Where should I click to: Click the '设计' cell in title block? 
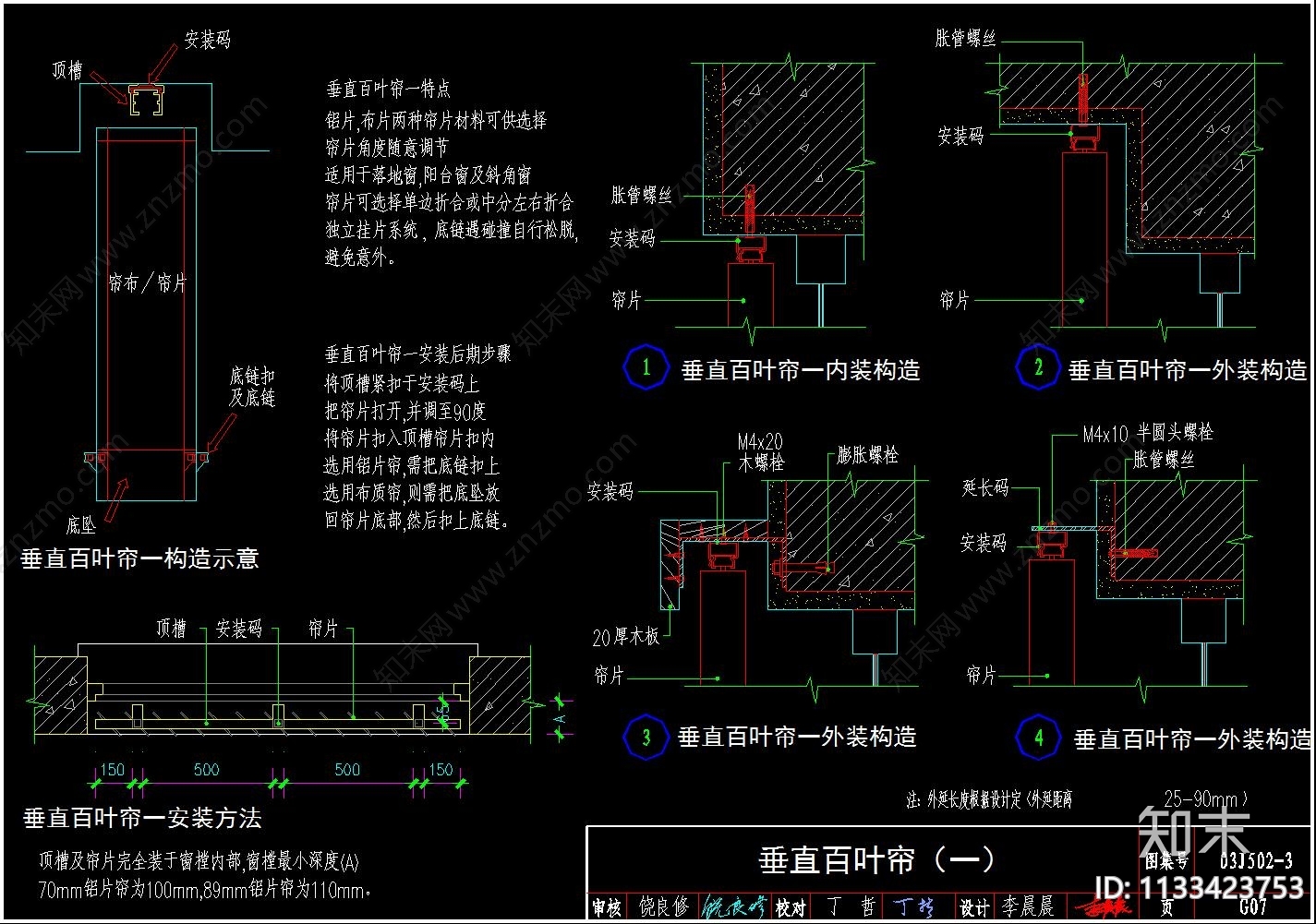click(x=975, y=907)
